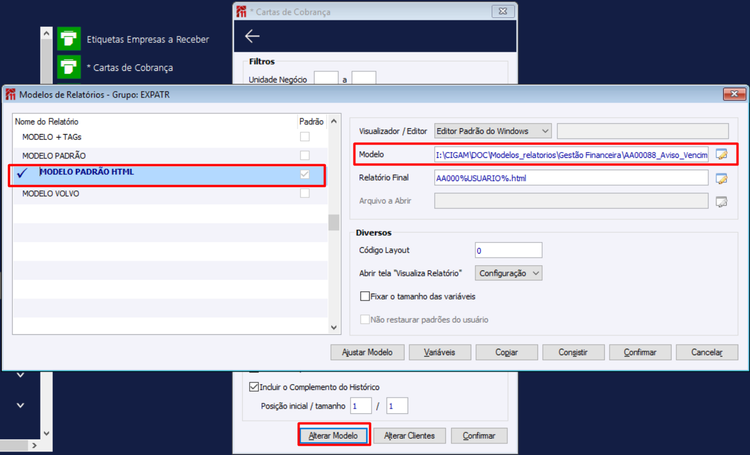Open the Visualizador / Editor dropdown
Image resolution: width=750 pixels, height=455 pixels.
(x=493, y=131)
